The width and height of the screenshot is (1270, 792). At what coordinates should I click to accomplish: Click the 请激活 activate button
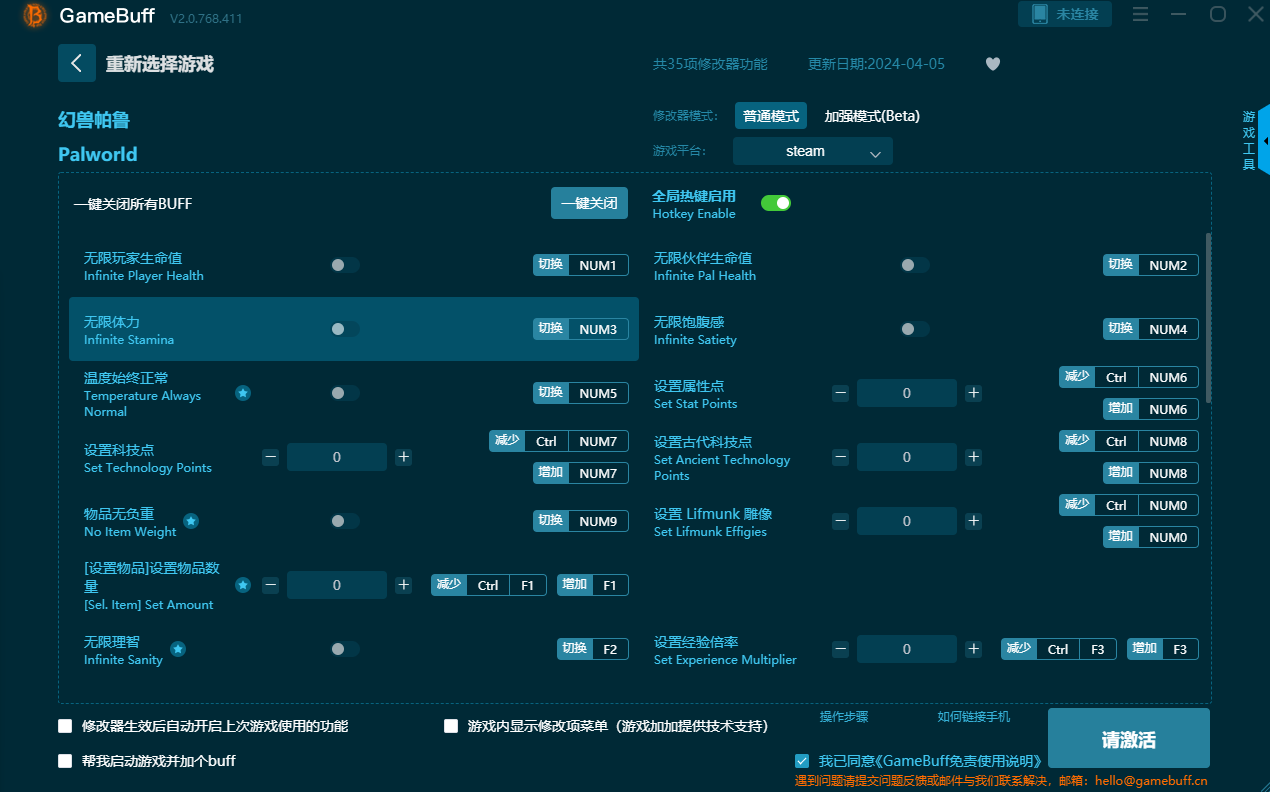click(x=1129, y=739)
